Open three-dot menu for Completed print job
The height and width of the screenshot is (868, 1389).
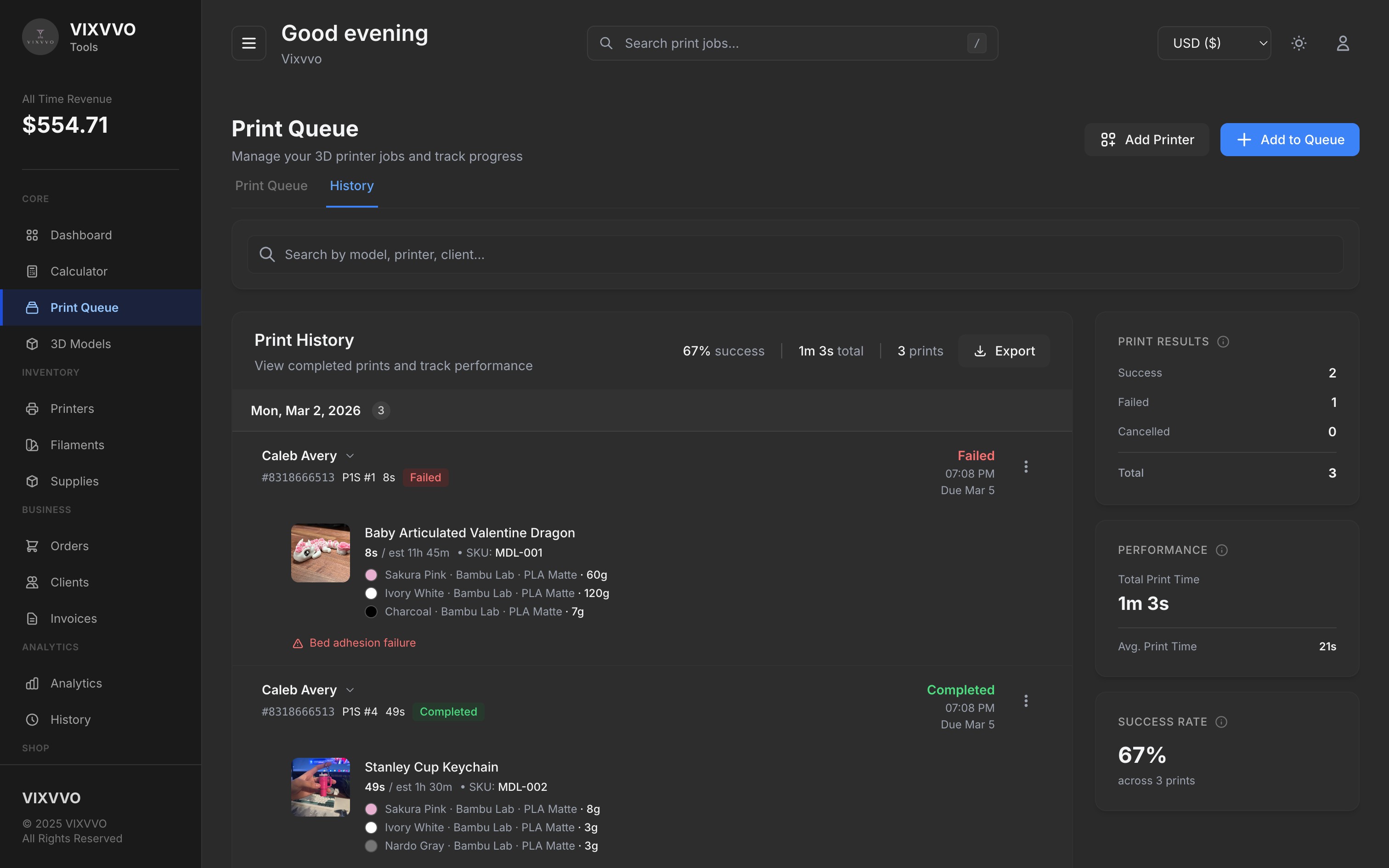1026,701
